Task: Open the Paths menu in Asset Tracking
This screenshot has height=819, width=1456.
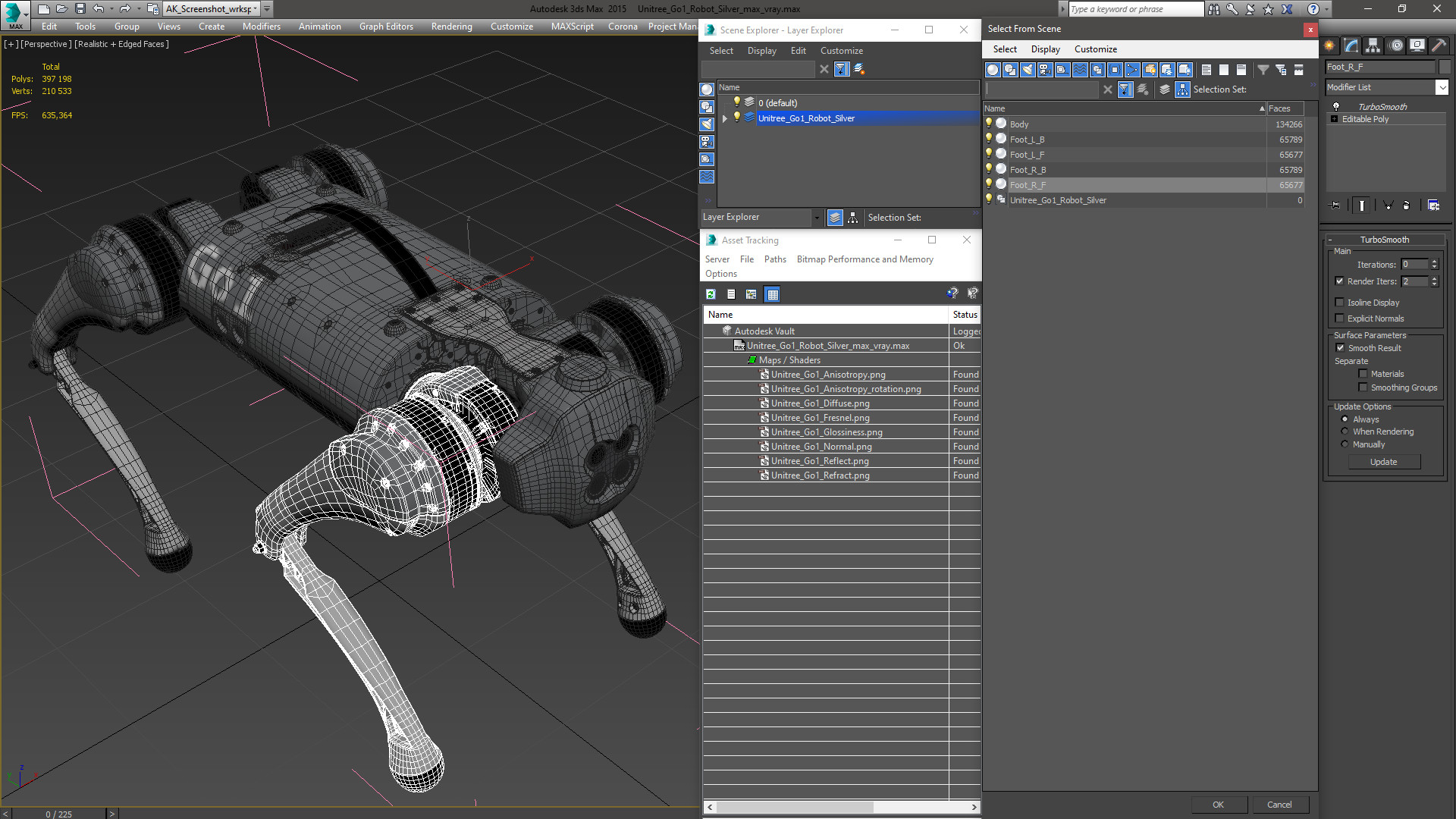Action: (775, 259)
